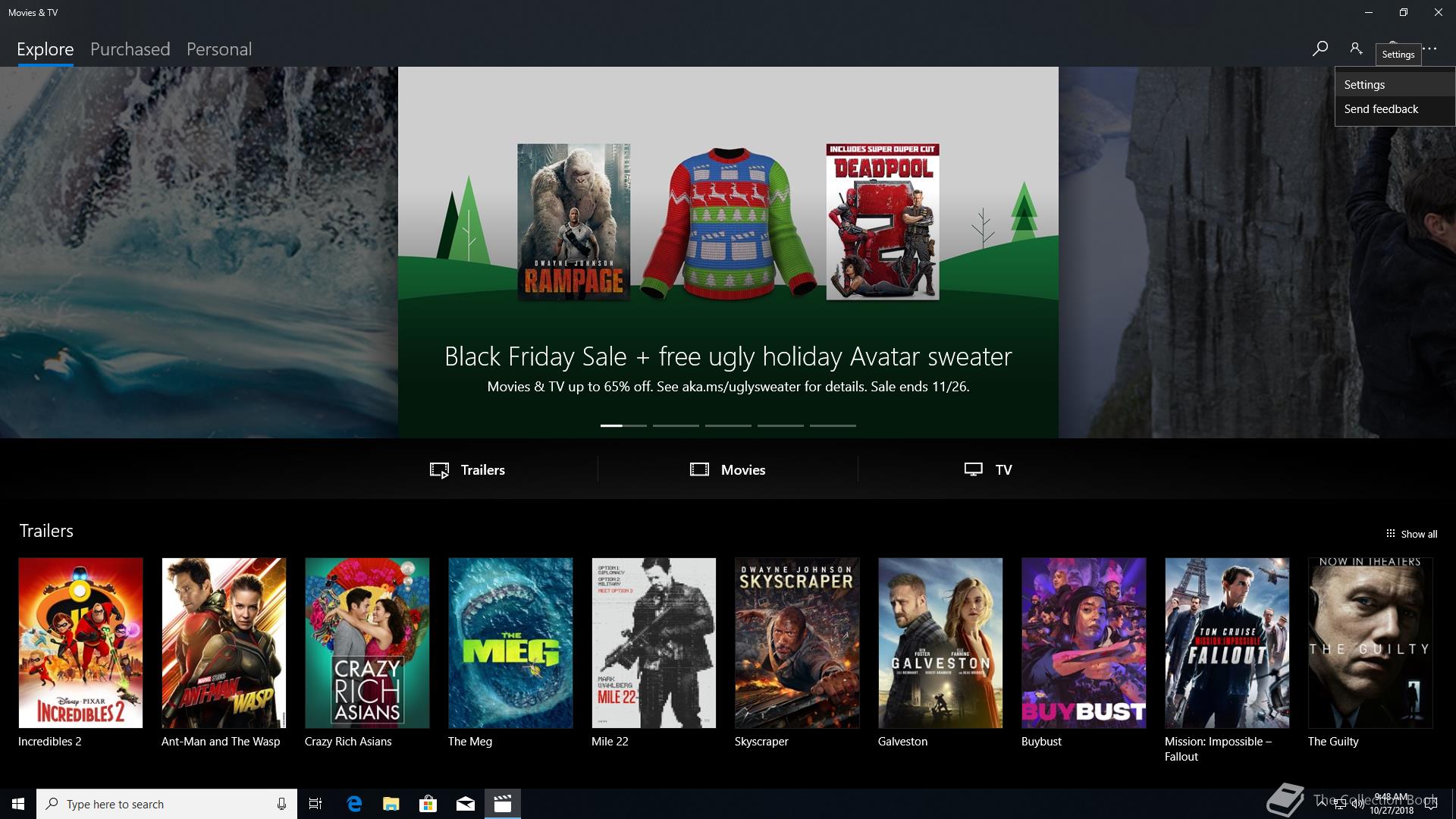Open The Meg poster
The image size is (1456, 819).
pyautogui.click(x=510, y=643)
